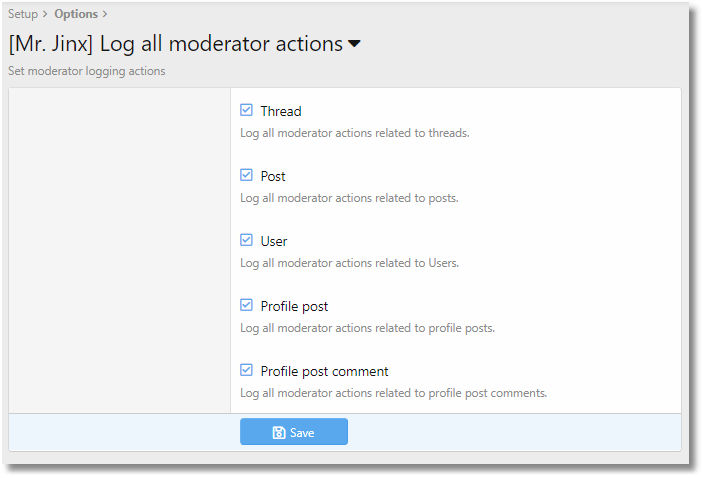Viewport: 703px width, 478px height.
Task: Toggle the Profile post checkbox
Action: [x=247, y=305]
